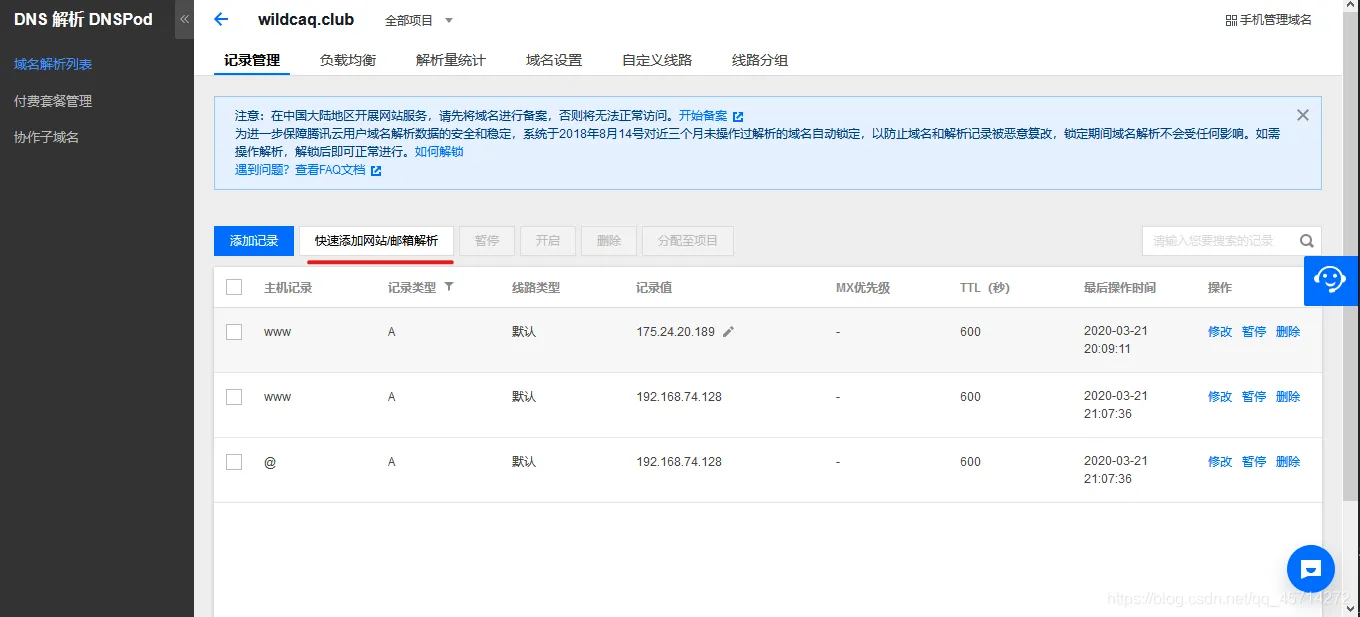Open 开始备案 via its external link icon
The width and height of the screenshot is (1360, 617).
[x=737, y=114]
